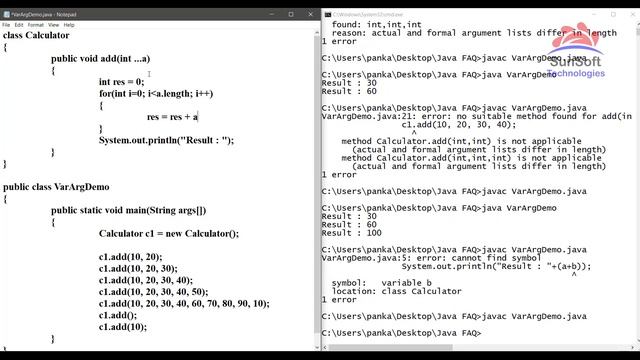The height and width of the screenshot is (360, 640).
Task: Click the for loop line in Notepad
Action: point(156,93)
